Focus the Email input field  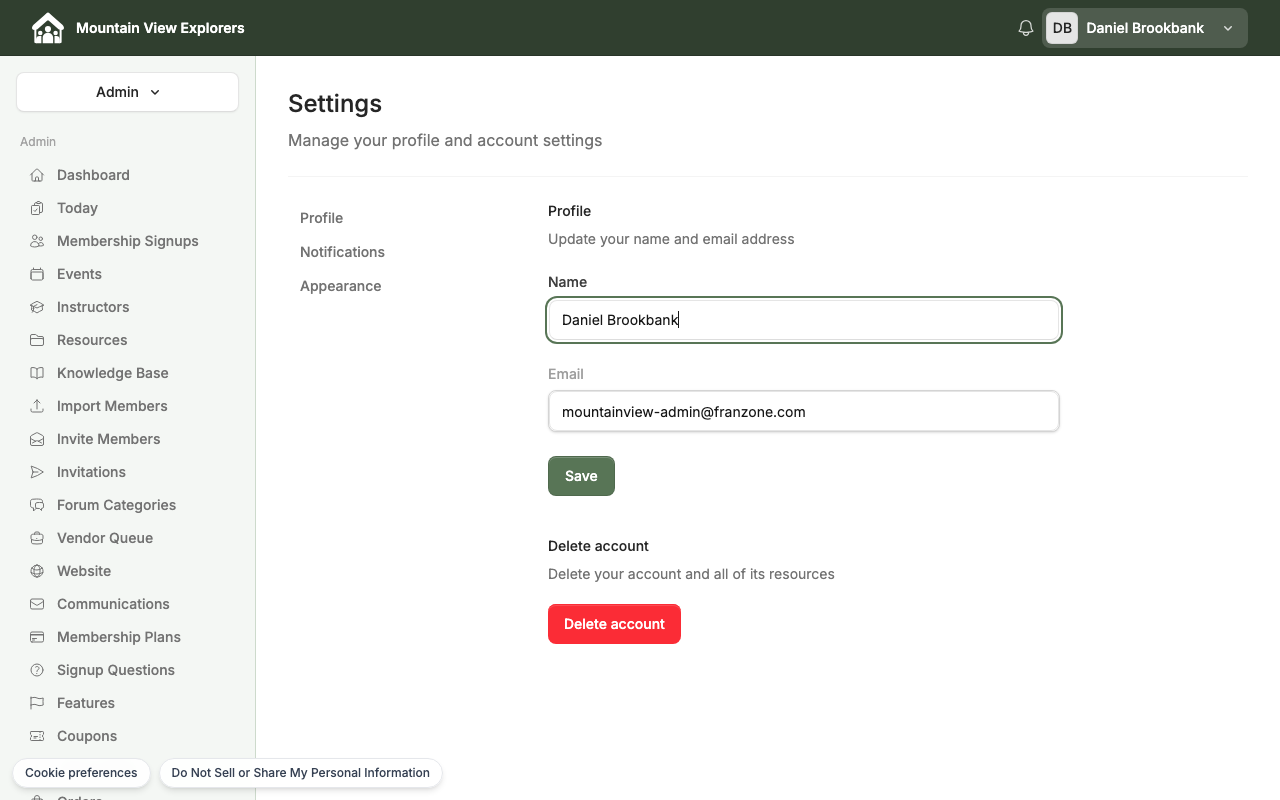(804, 412)
